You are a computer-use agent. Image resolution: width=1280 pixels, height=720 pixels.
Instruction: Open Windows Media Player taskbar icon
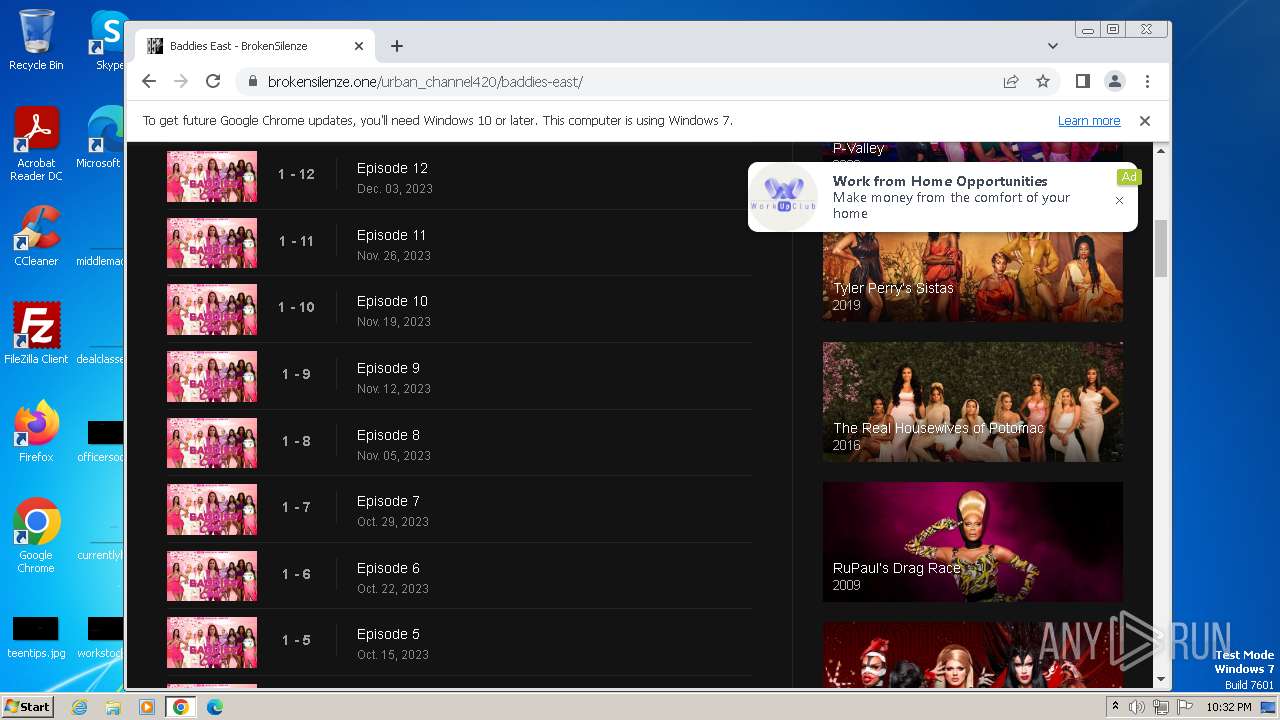tap(147, 707)
